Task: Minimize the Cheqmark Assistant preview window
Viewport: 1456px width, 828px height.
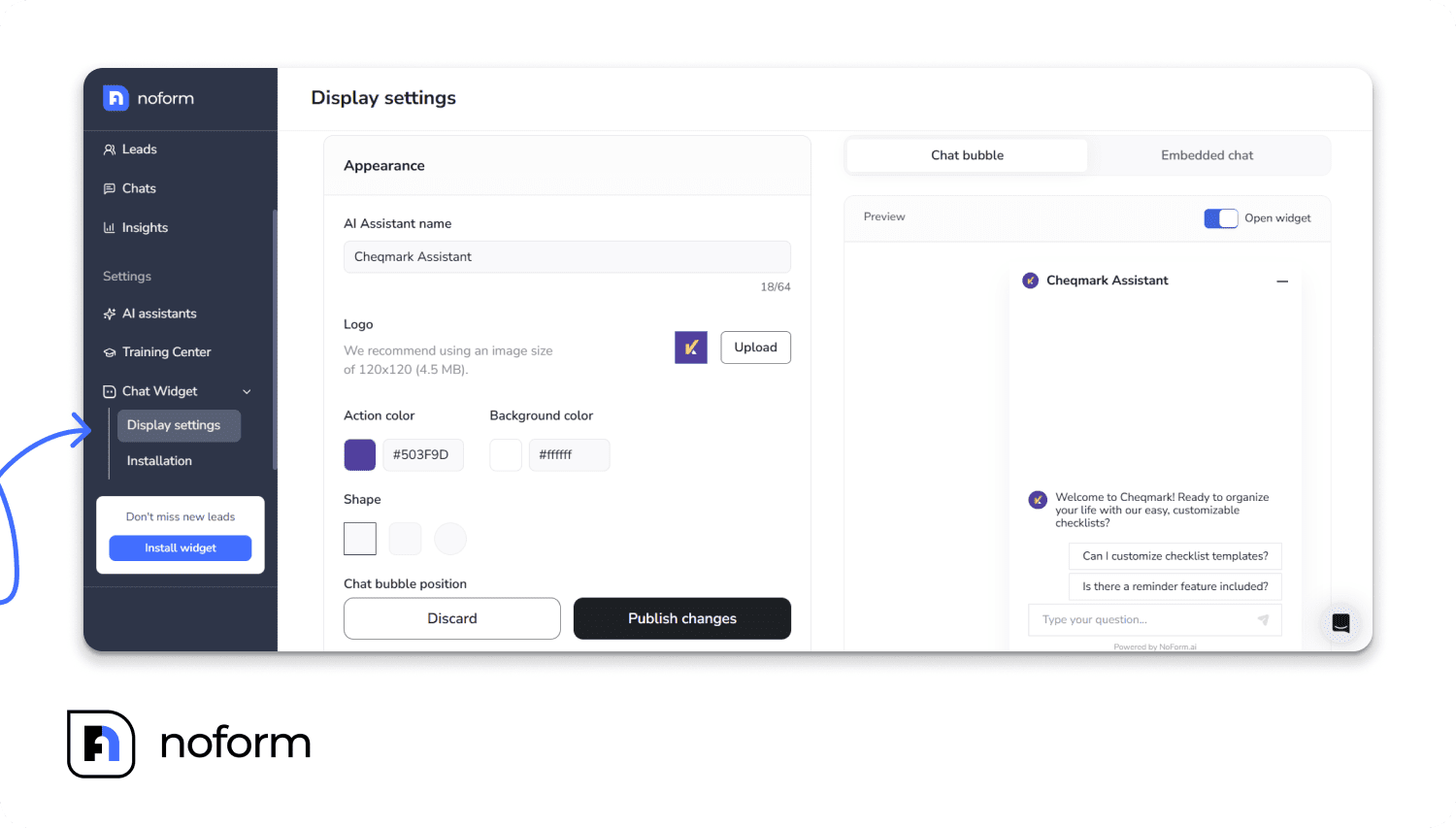Action: (1282, 281)
